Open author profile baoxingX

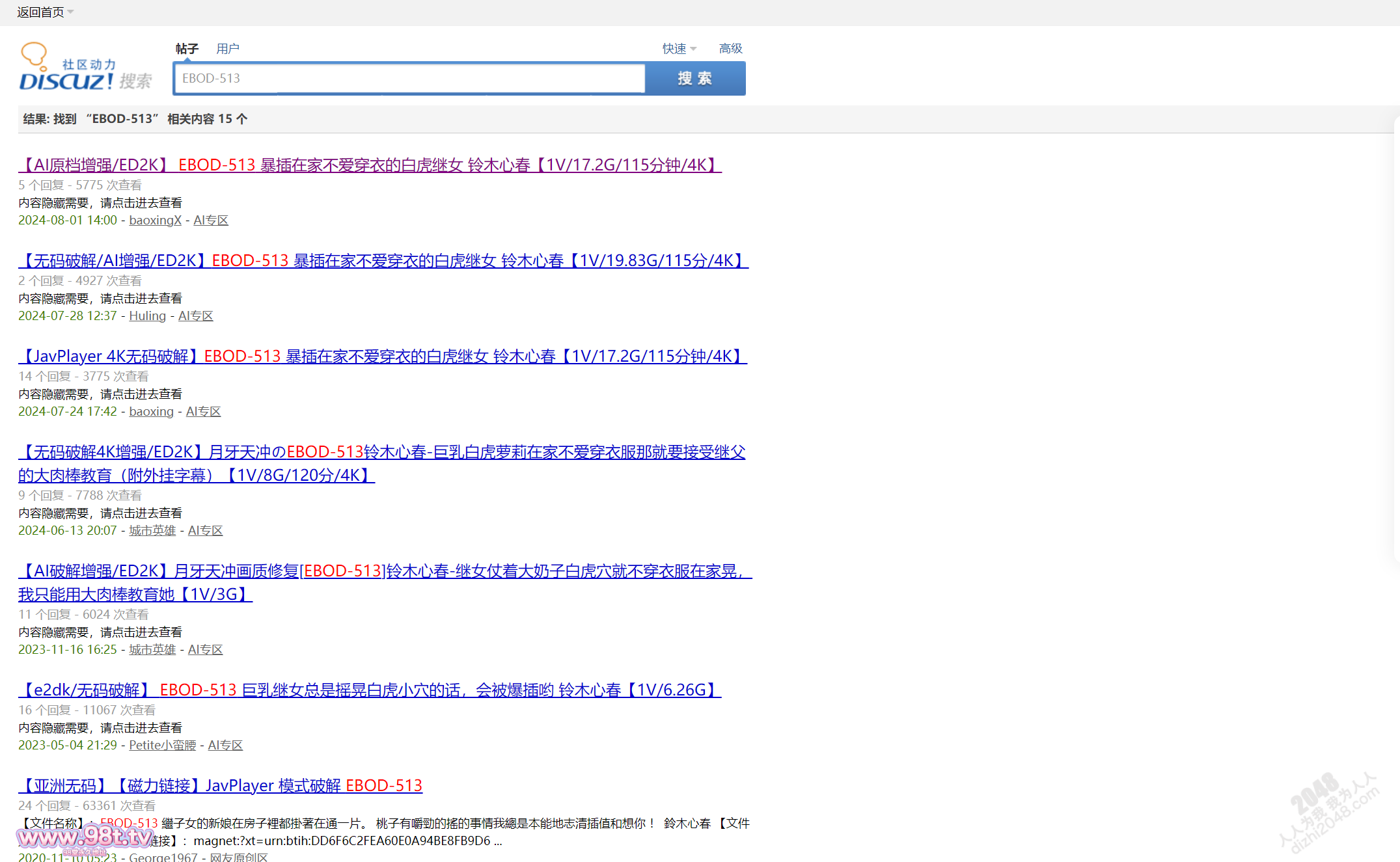point(155,221)
